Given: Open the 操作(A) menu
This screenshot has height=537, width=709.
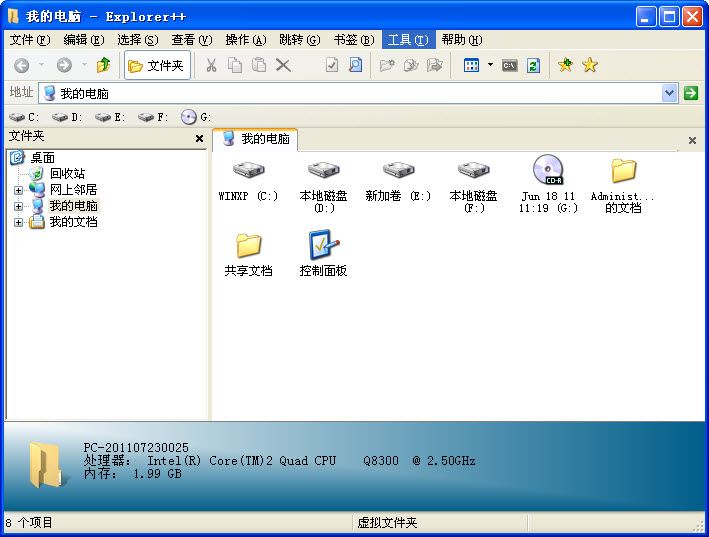Looking at the screenshot, I should point(246,40).
